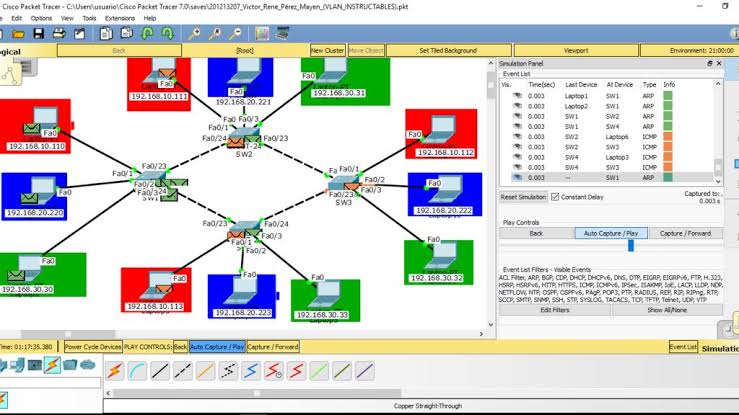Open the Help menu
This screenshot has height=415, width=739.
(x=150, y=18)
